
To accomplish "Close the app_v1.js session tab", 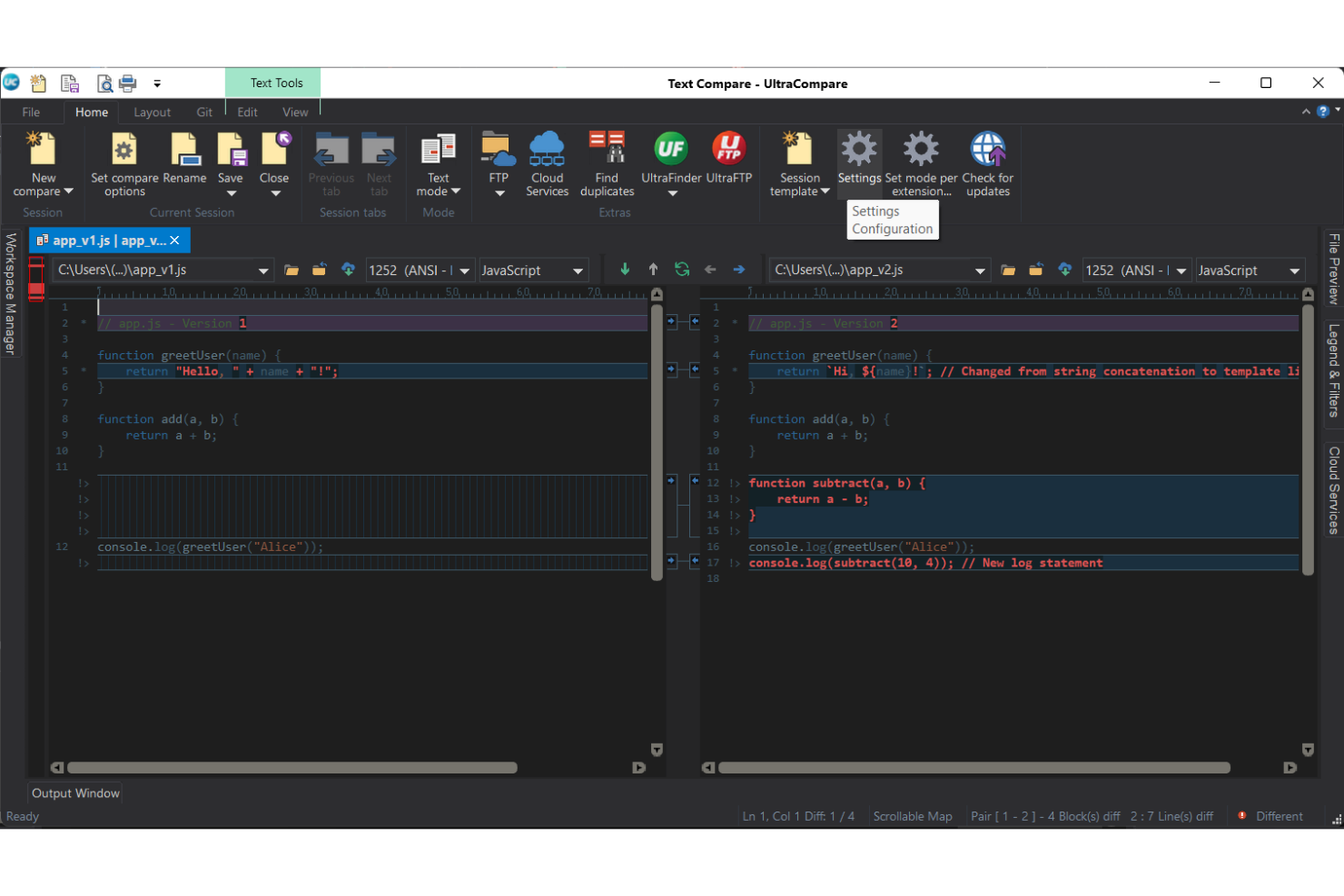I will point(175,241).
